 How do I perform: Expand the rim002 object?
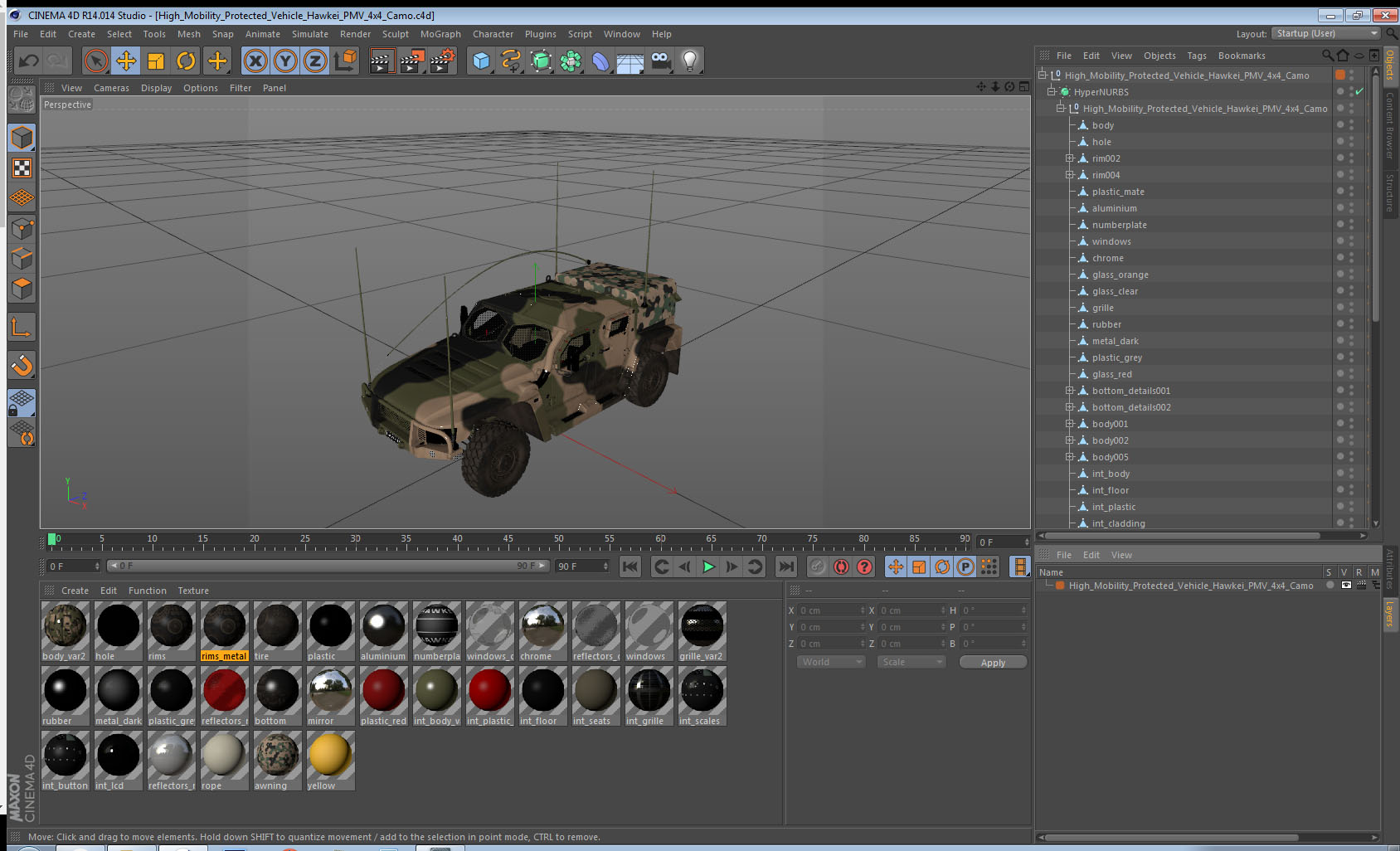pyautogui.click(x=1070, y=158)
